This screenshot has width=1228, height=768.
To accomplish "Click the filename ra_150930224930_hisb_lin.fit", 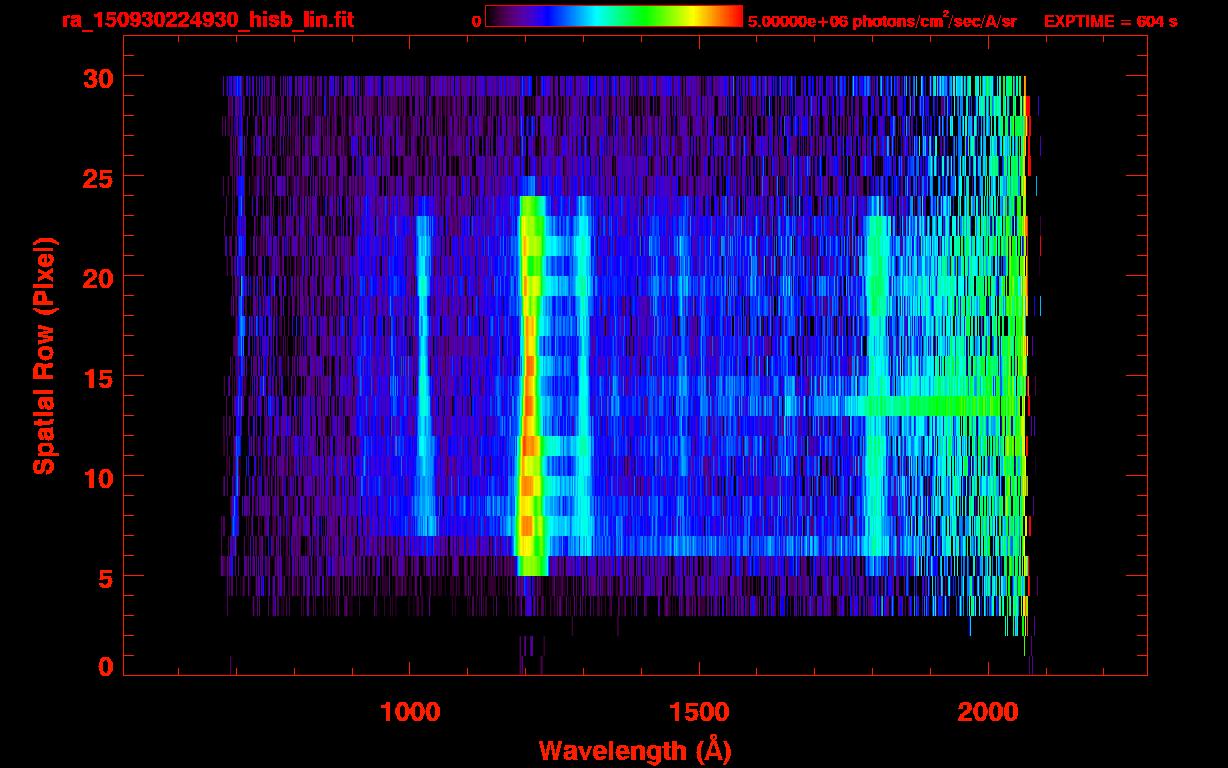I will [207, 20].
